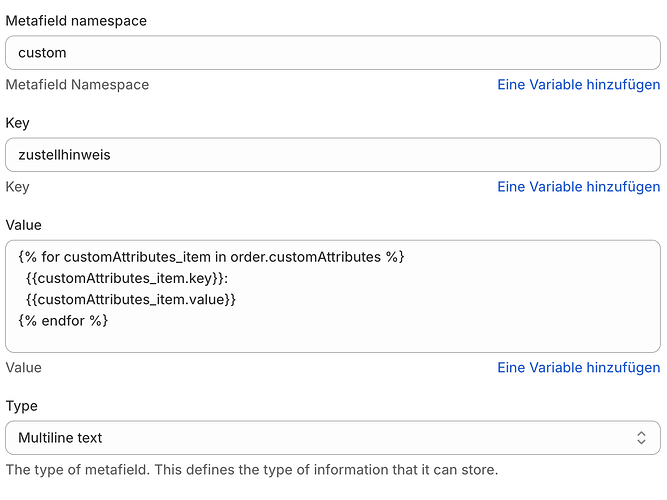Click the 'Type' label above the dropdown
667x500 pixels.
pyautogui.click(x=22, y=406)
